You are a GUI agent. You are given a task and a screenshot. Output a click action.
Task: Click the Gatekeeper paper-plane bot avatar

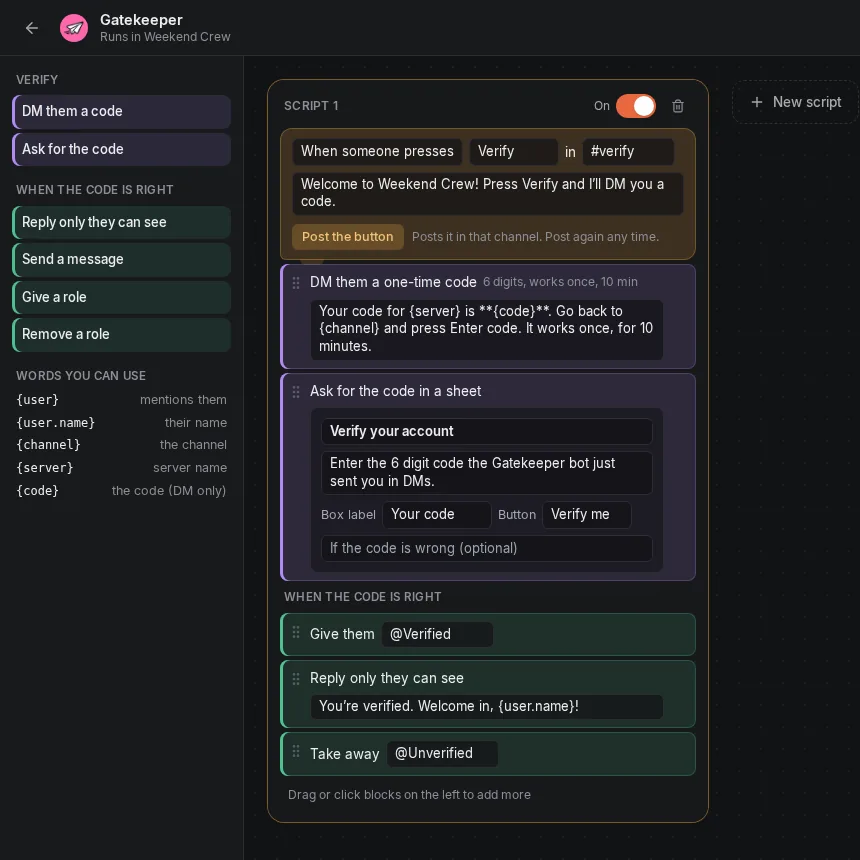pyautogui.click(x=73, y=28)
